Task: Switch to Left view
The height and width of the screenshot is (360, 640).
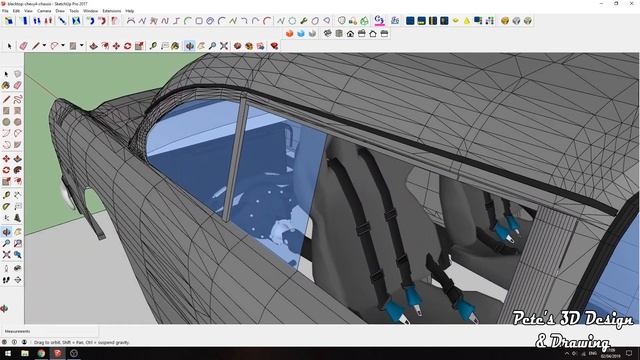Action: coord(384,33)
